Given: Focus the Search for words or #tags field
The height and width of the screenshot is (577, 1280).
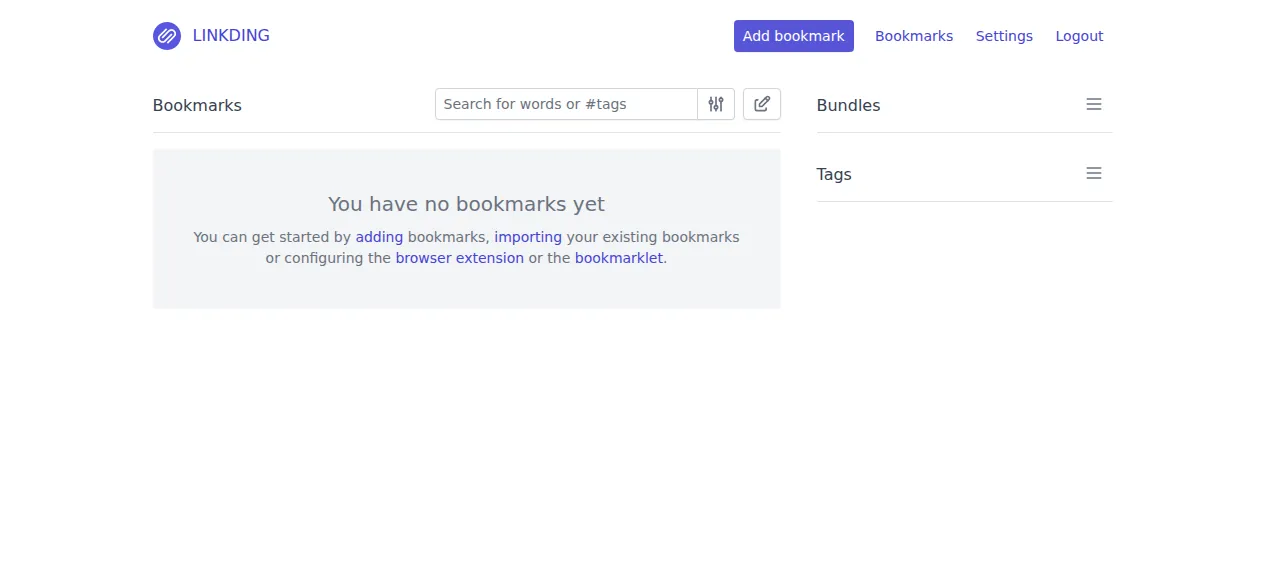Looking at the screenshot, I should point(566,104).
